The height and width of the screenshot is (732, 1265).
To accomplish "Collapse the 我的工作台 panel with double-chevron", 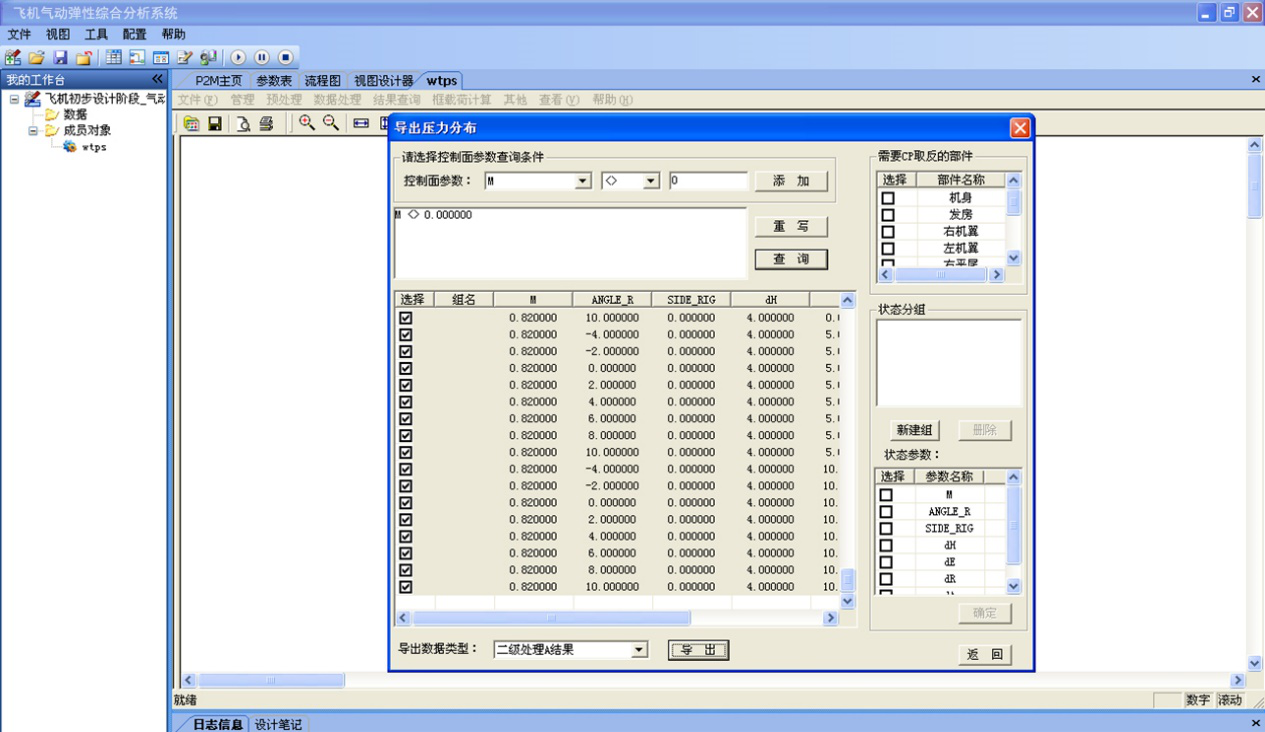I will (x=157, y=79).
